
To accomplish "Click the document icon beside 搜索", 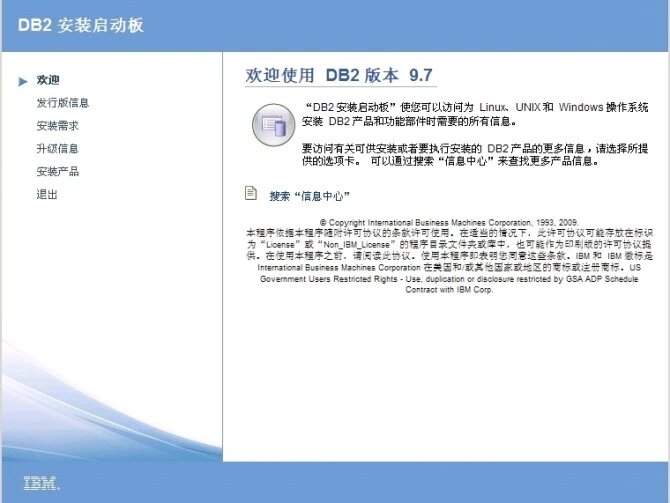I will [251, 193].
